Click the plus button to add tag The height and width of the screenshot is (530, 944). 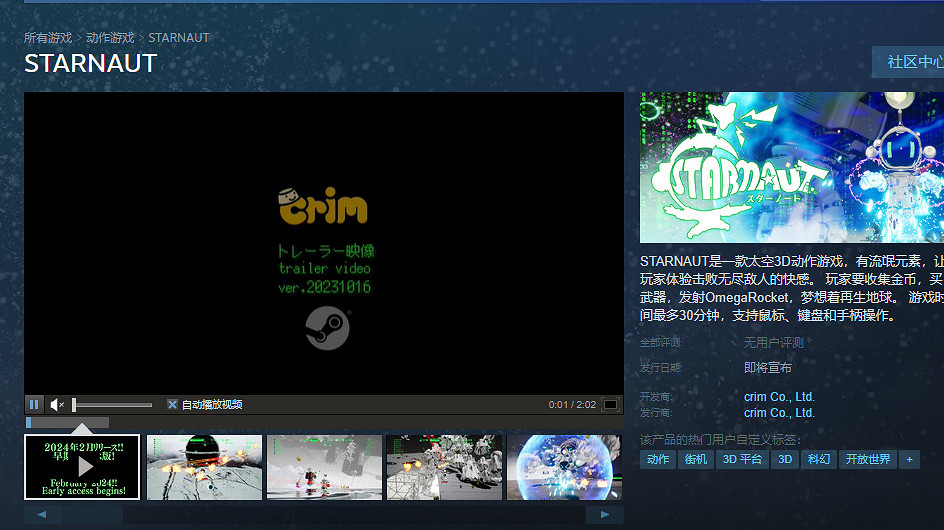coord(909,459)
